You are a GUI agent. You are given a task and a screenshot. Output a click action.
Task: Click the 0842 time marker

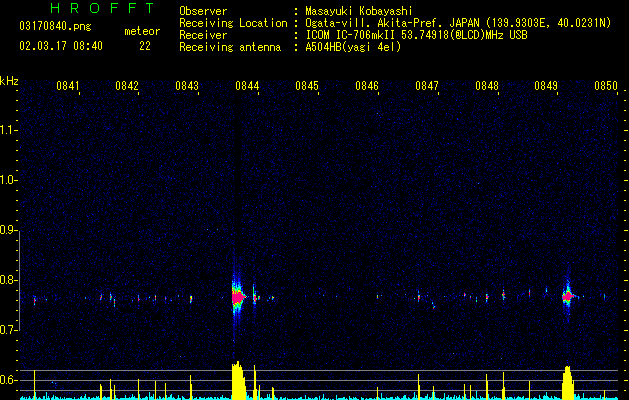point(127,86)
